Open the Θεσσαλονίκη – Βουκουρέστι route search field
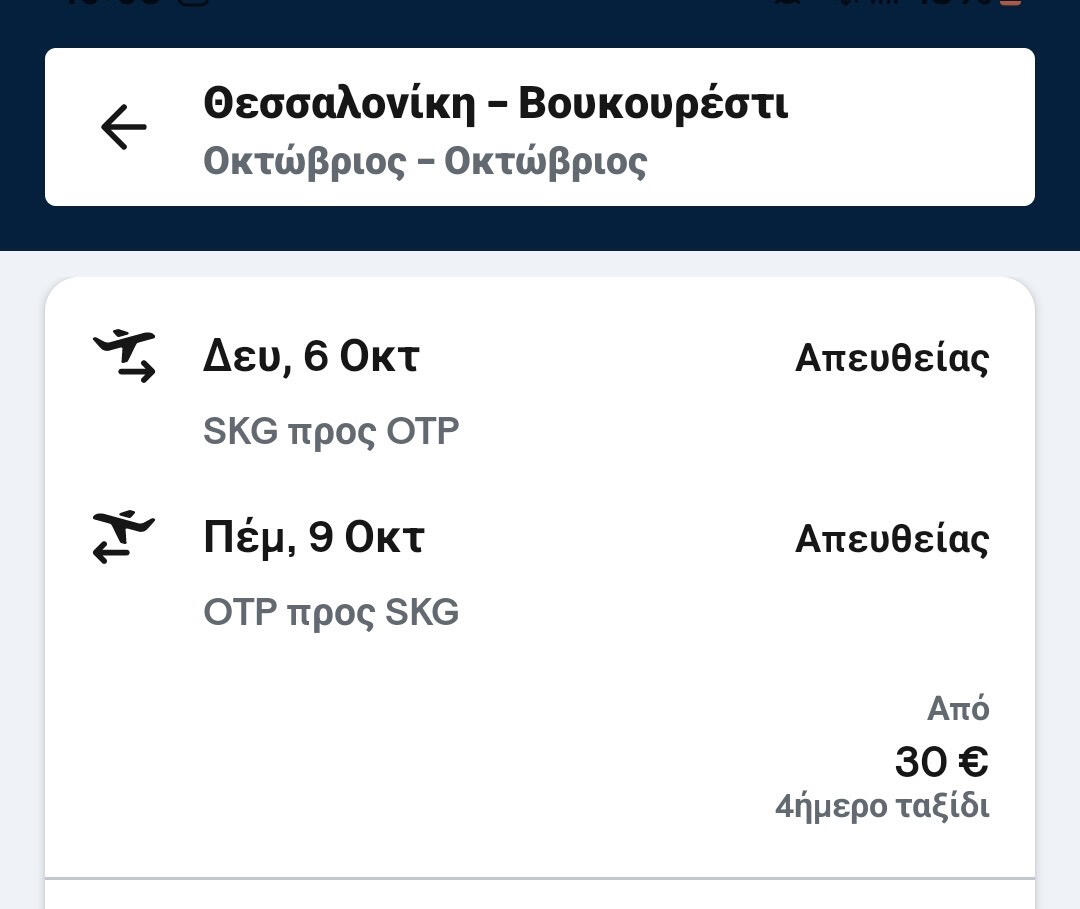Screen dimensions: 1080x909 (495, 103)
